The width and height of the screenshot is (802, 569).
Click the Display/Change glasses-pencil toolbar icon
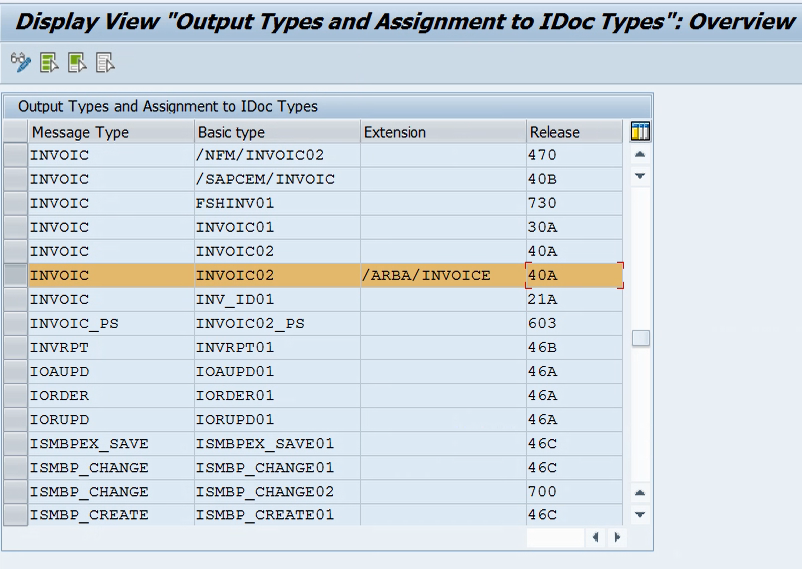click(x=20, y=62)
